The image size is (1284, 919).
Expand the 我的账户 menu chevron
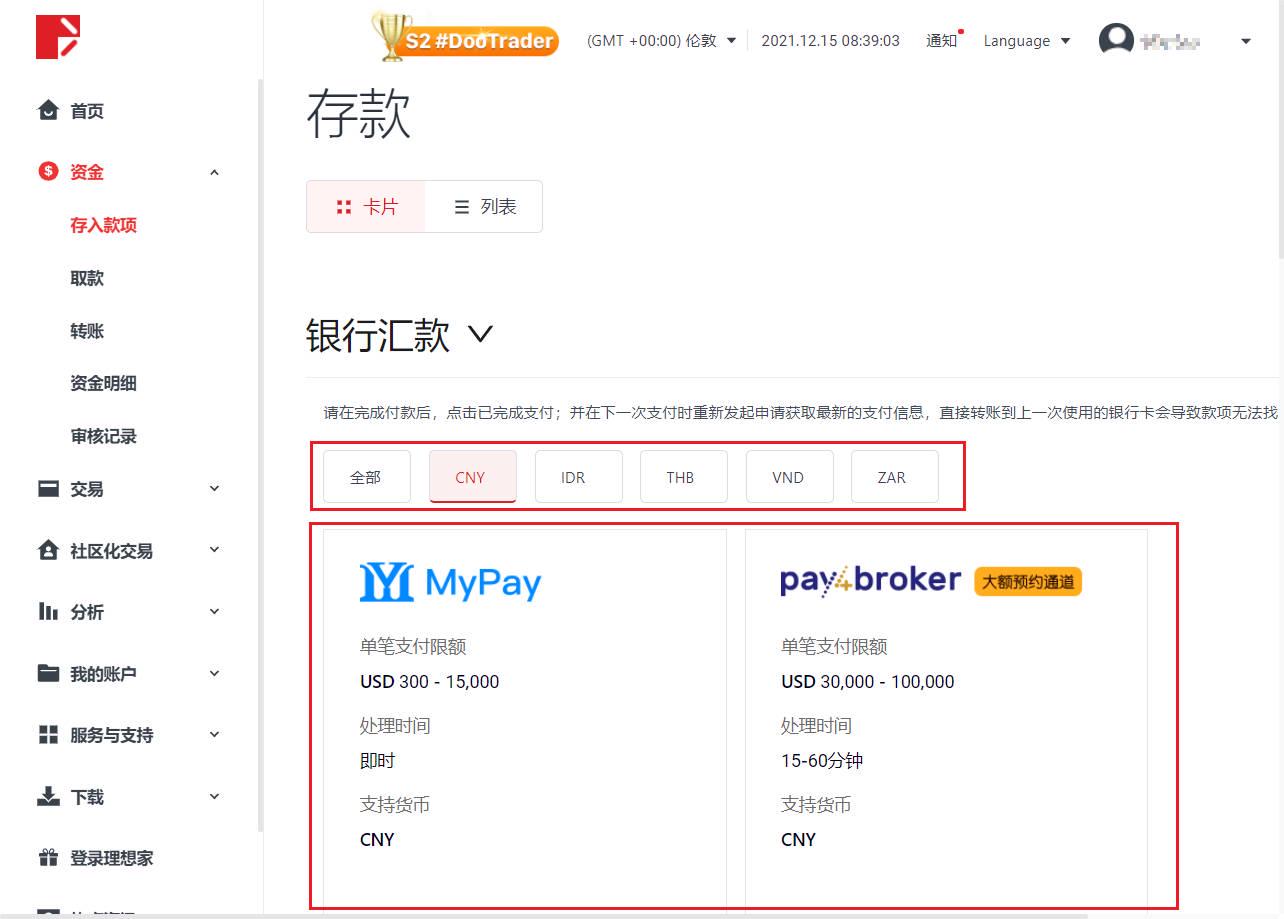[214, 674]
